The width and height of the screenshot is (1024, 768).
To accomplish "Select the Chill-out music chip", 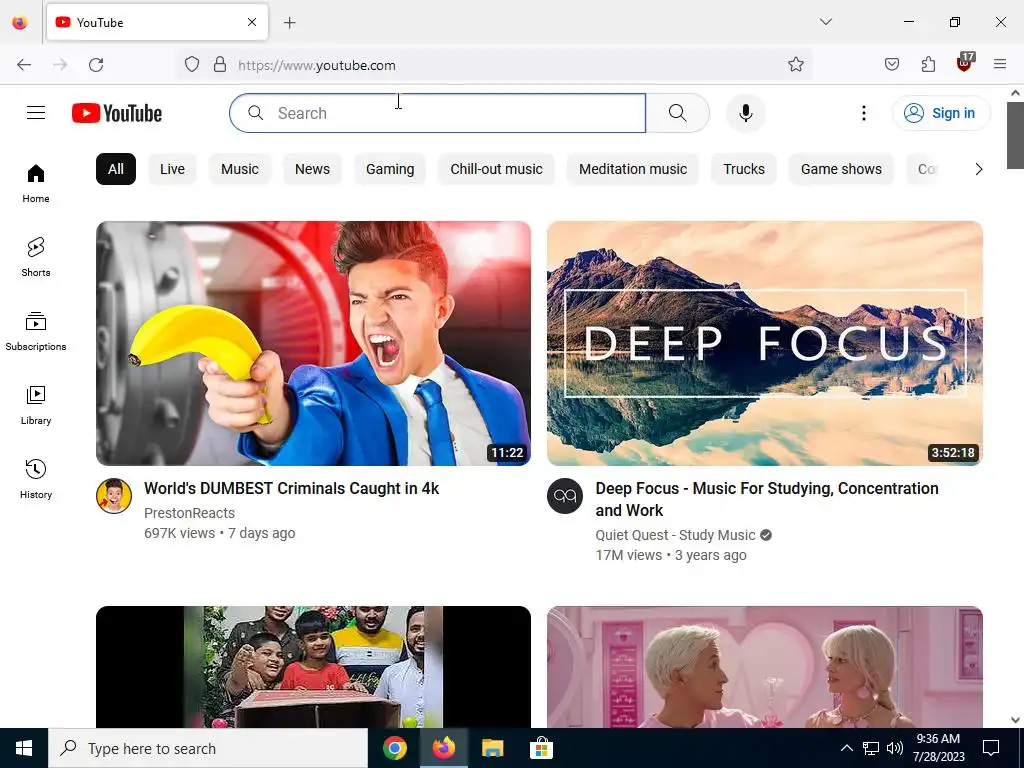I will (496, 169).
